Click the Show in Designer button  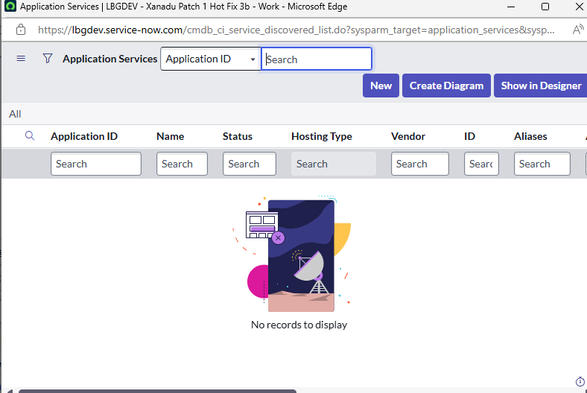(541, 86)
